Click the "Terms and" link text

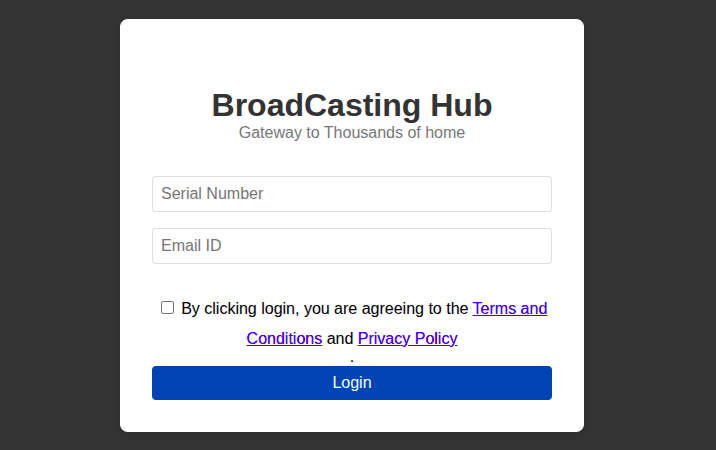pos(510,308)
